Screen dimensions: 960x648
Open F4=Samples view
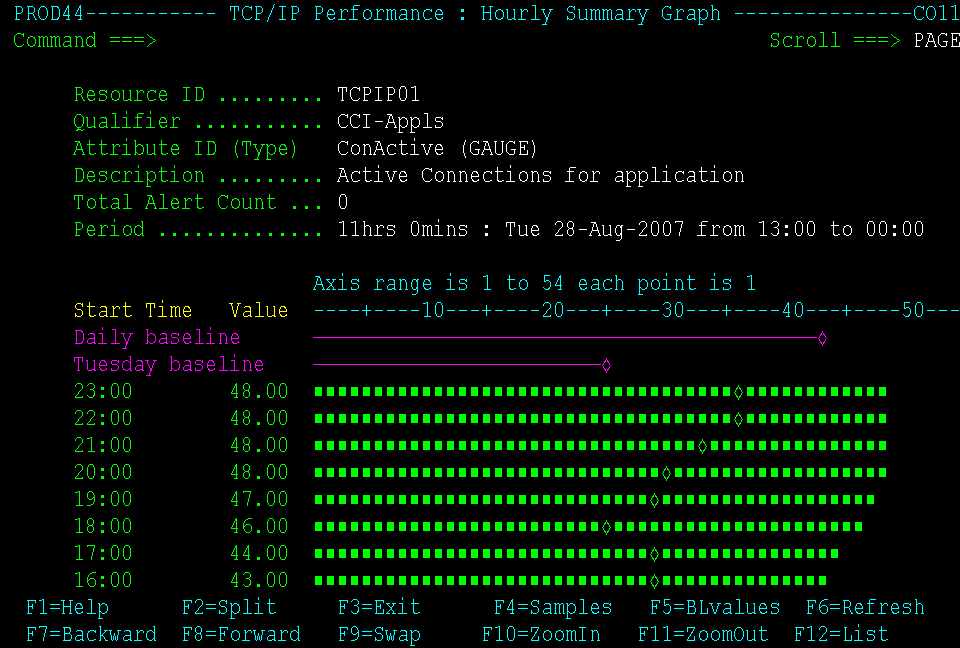coord(553,608)
